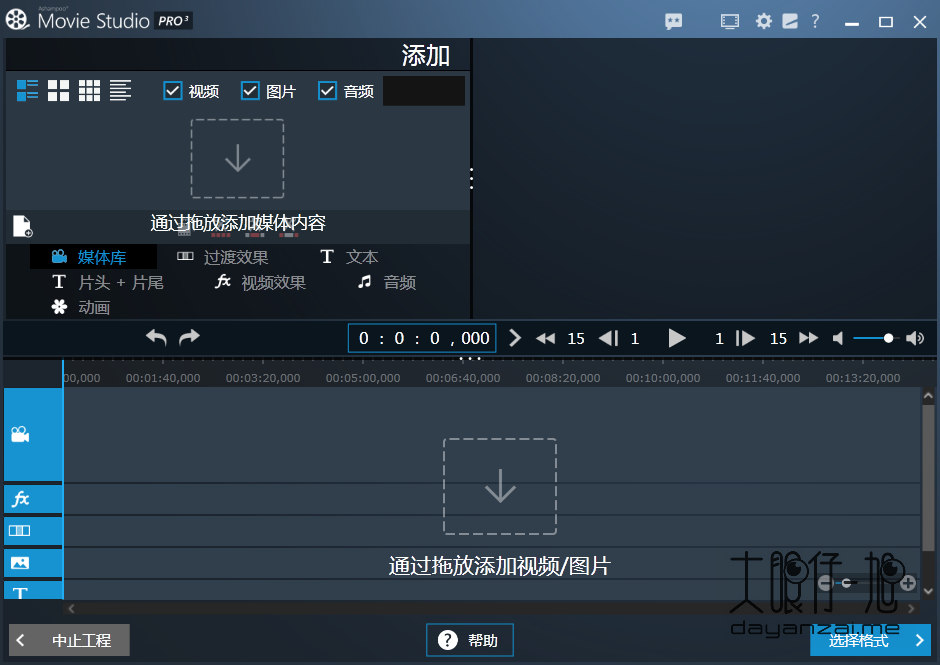Open the 过渡效果 transitions tab

click(223, 257)
